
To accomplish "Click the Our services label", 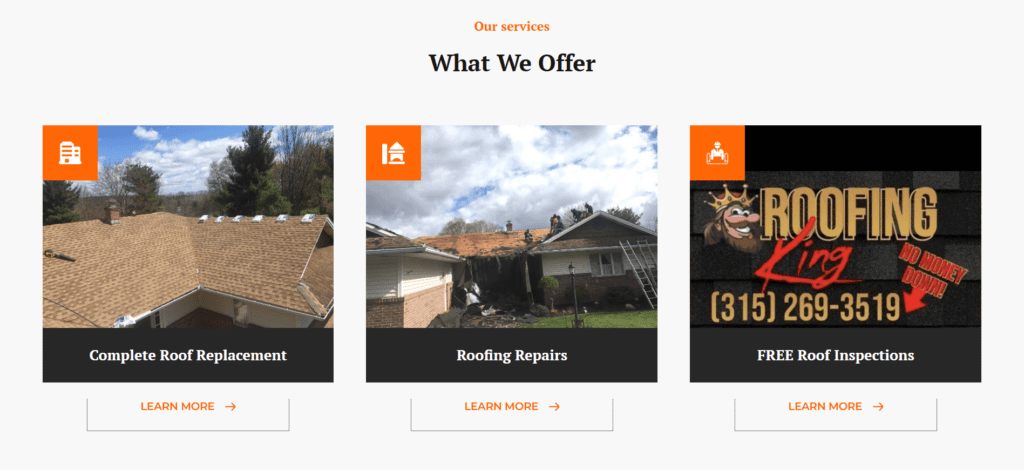I will point(512,27).
